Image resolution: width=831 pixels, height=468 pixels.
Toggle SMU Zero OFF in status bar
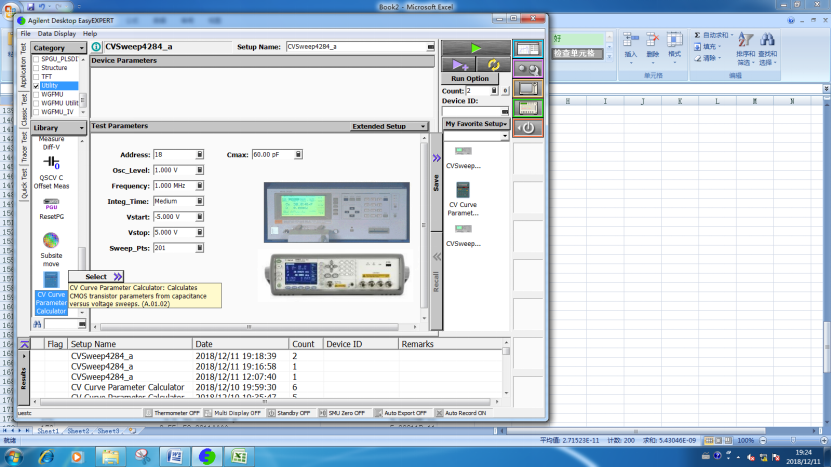[342, 413]
